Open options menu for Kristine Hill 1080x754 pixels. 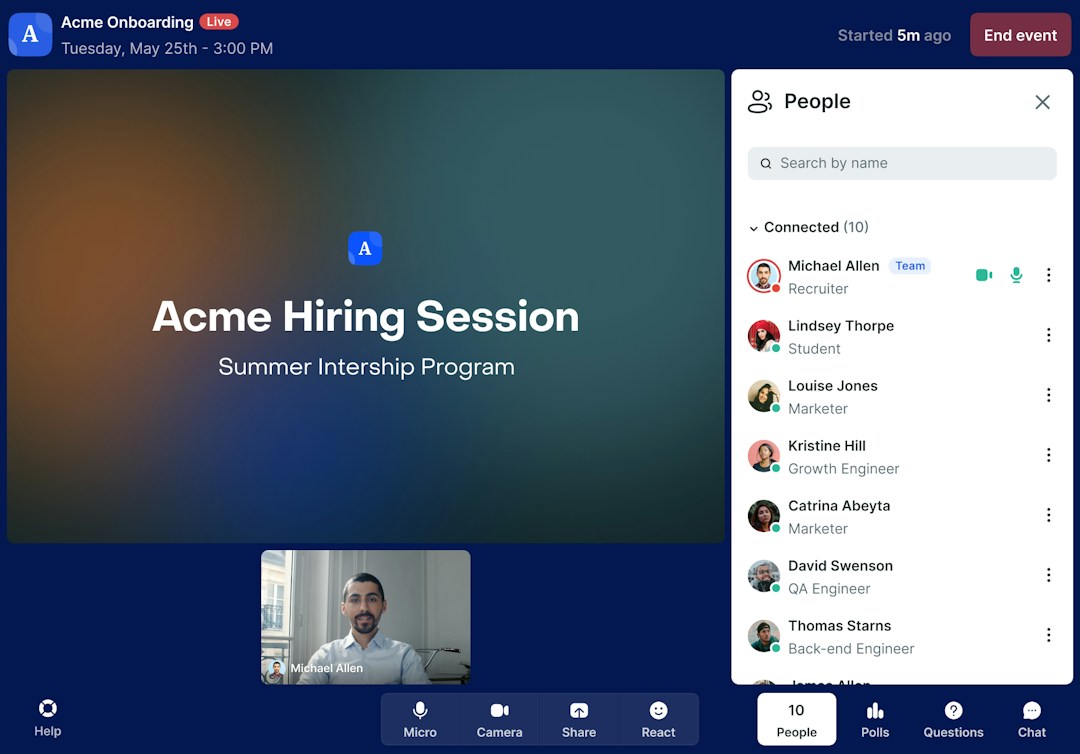1048,455
